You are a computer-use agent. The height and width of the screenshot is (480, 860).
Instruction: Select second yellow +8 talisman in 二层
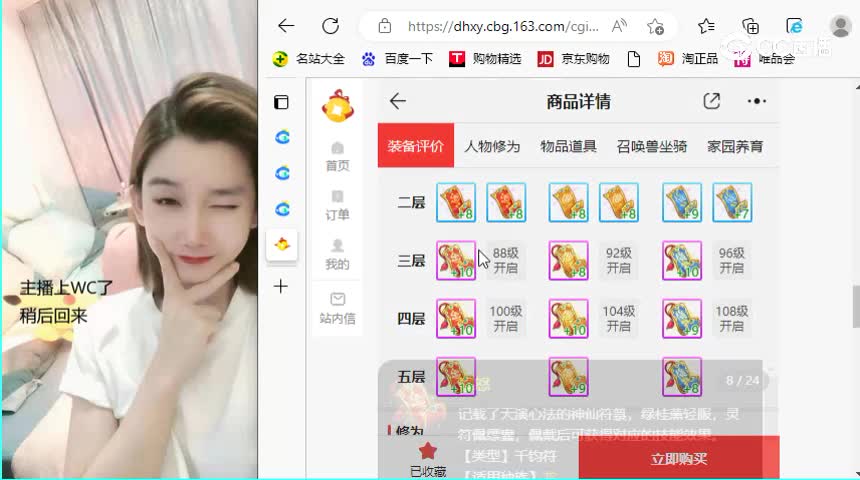point(619,202)
